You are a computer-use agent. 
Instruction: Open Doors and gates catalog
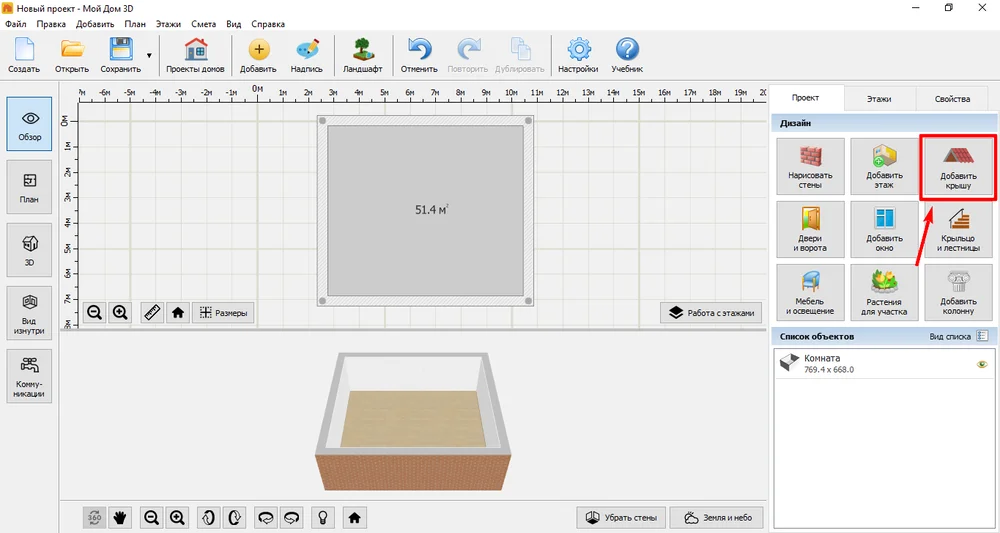[810, 230]
